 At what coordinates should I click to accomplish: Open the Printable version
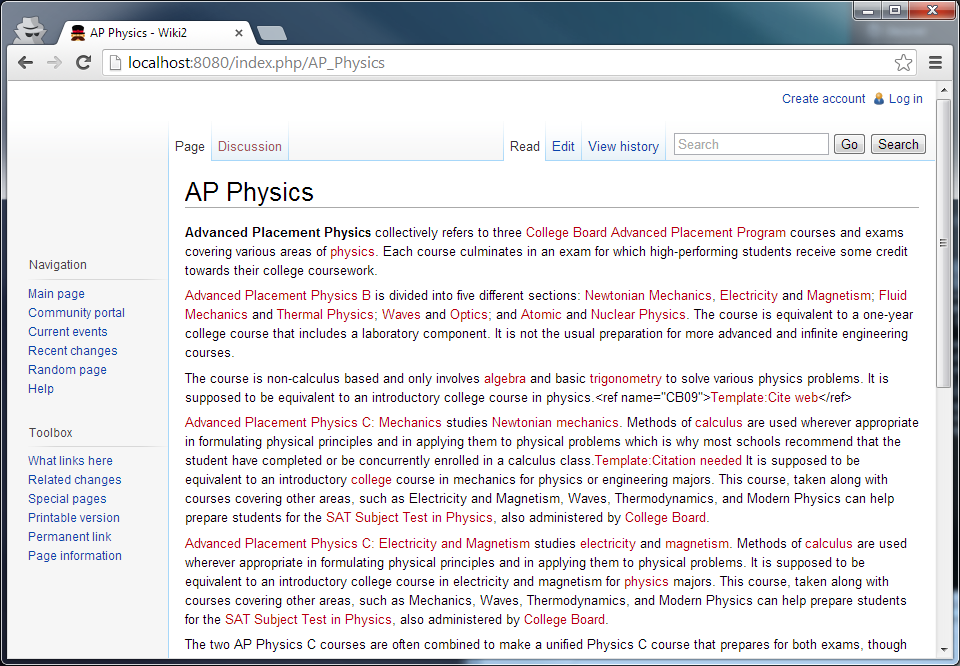[x=73, y=517]
